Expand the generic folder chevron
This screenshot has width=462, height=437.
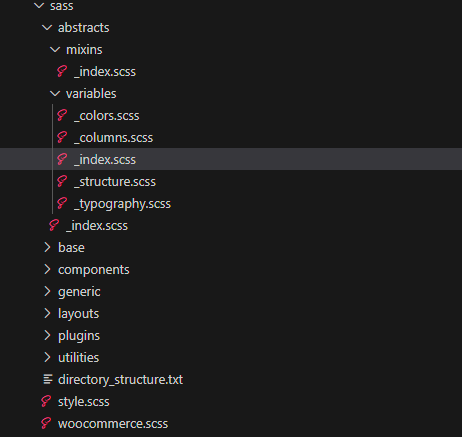[x=47, y=291]
